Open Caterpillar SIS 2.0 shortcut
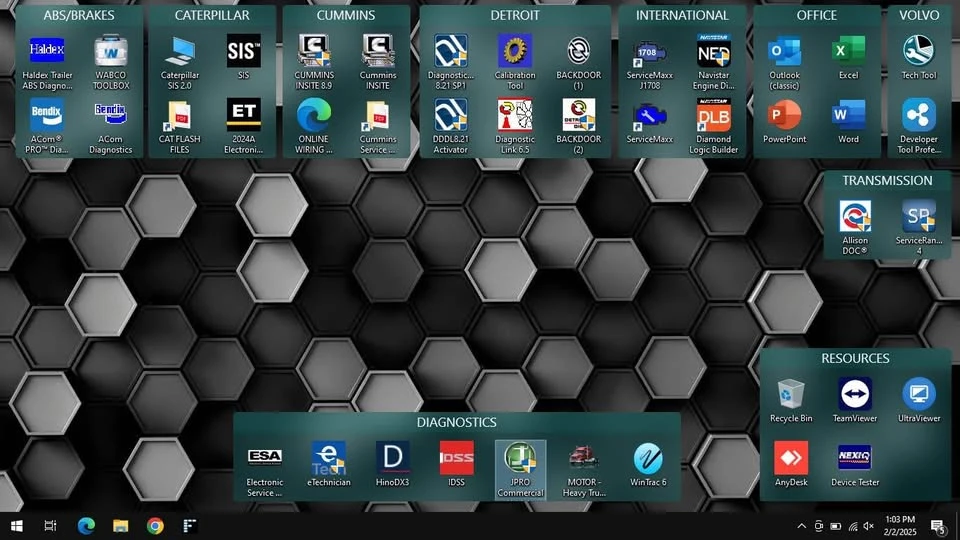 click(x=179, y=62)
